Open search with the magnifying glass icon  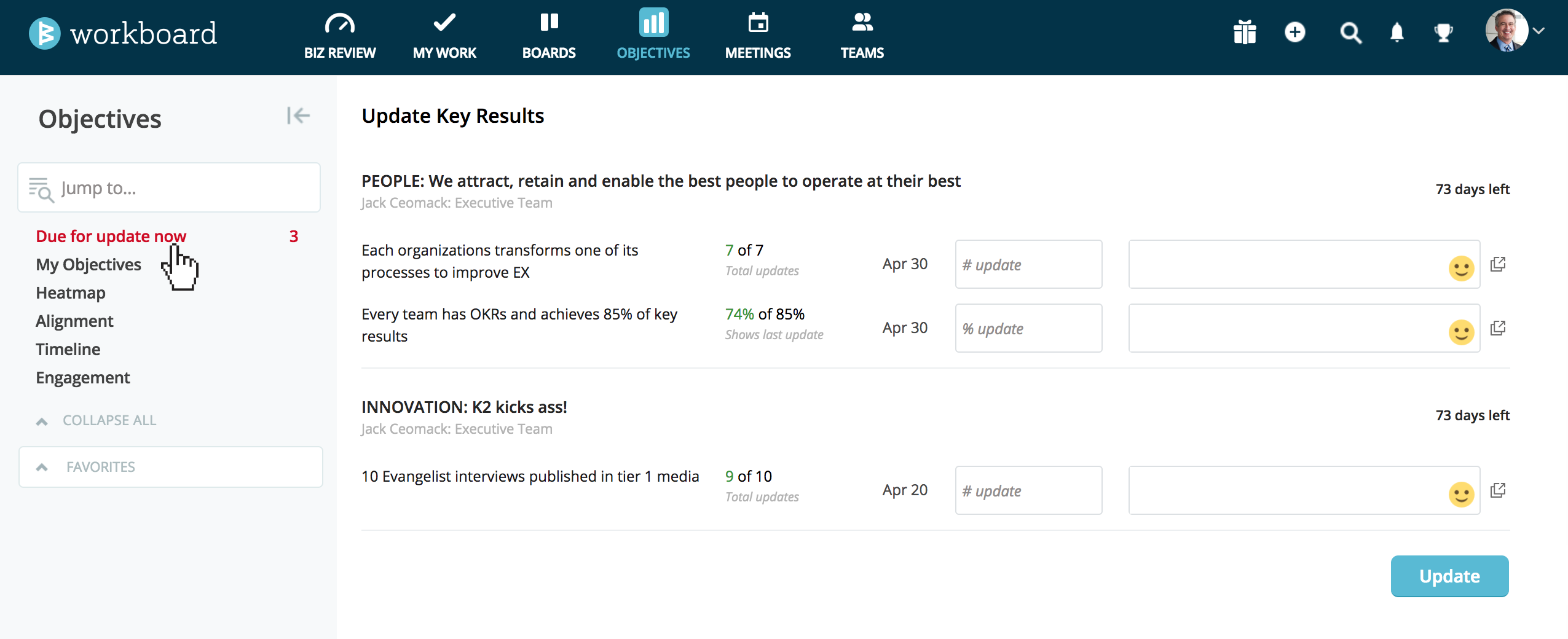coord(1350,33)
